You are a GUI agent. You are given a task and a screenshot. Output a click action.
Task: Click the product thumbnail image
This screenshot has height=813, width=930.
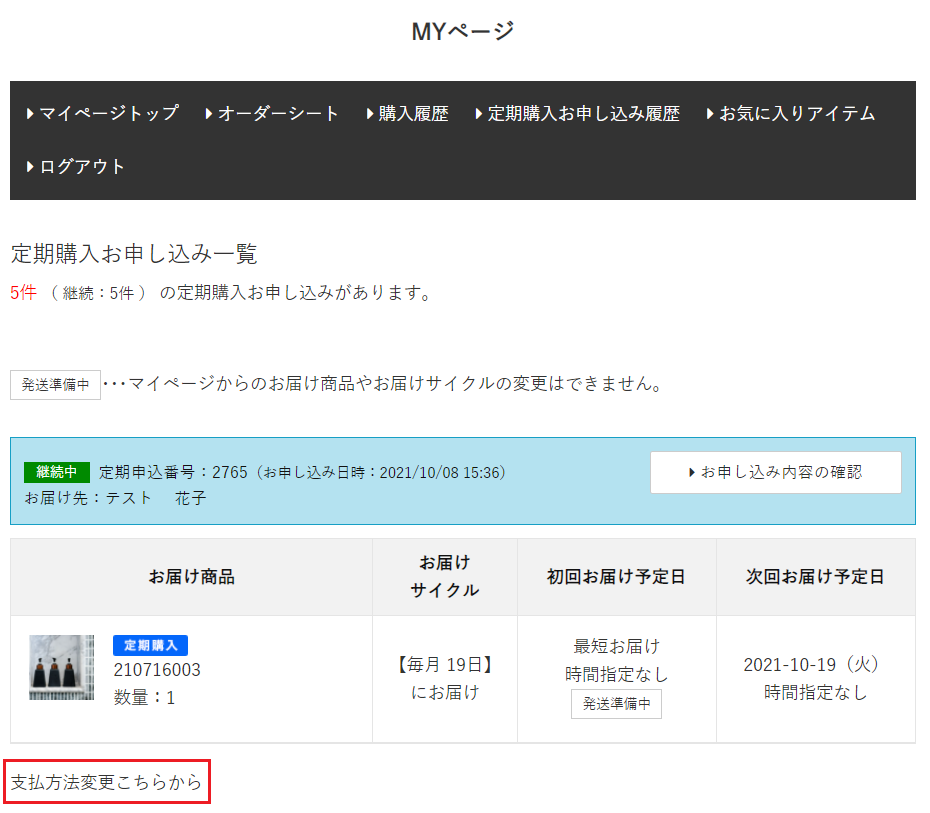(61, 667)
